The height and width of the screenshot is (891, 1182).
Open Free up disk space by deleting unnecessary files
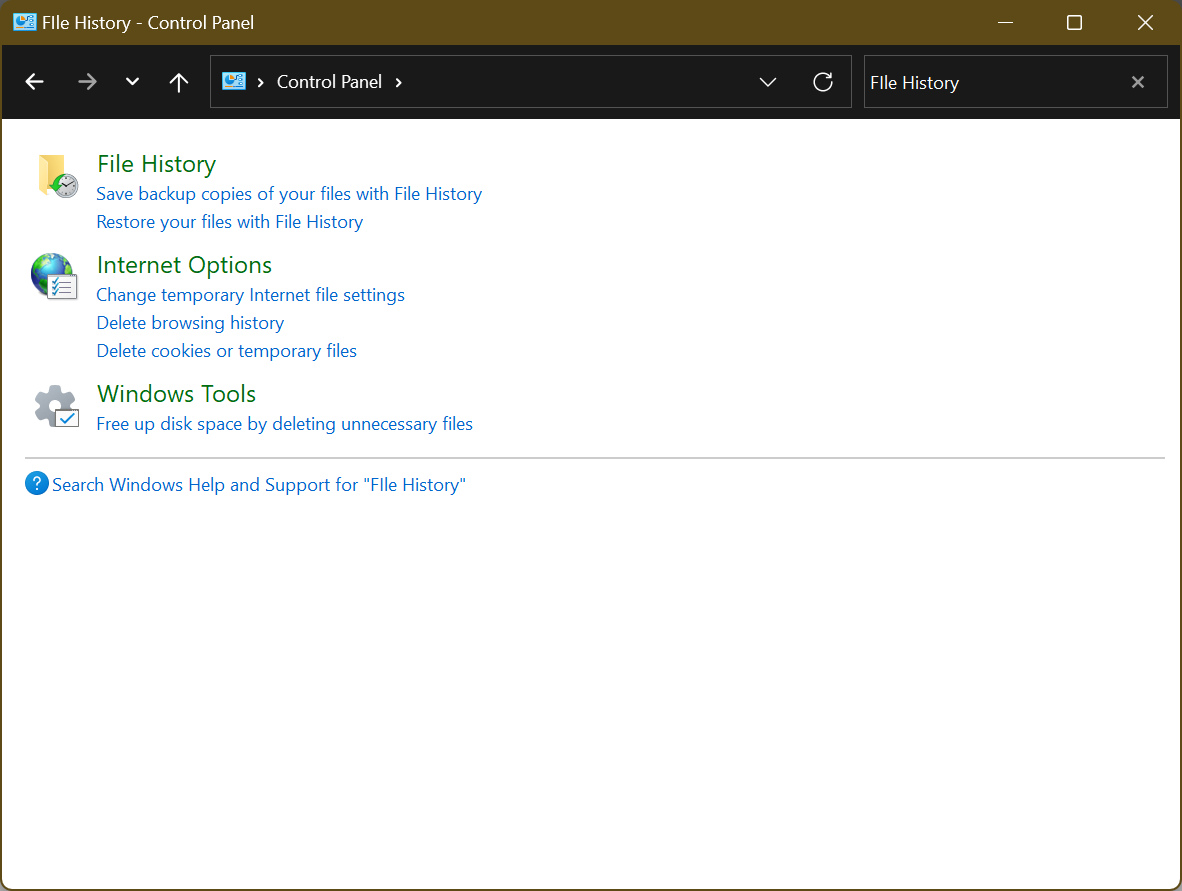pyautogui.click(x=284, y=423)
